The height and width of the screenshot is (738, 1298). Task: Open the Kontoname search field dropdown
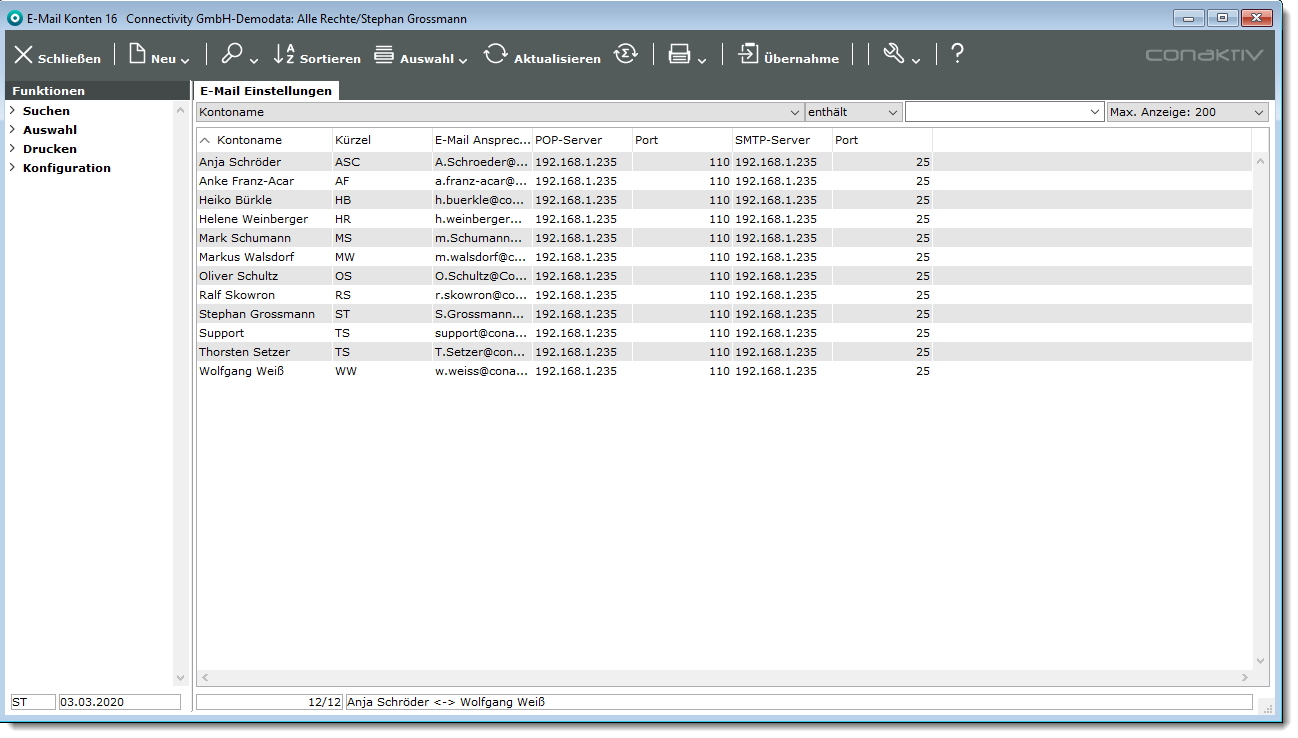795,113
